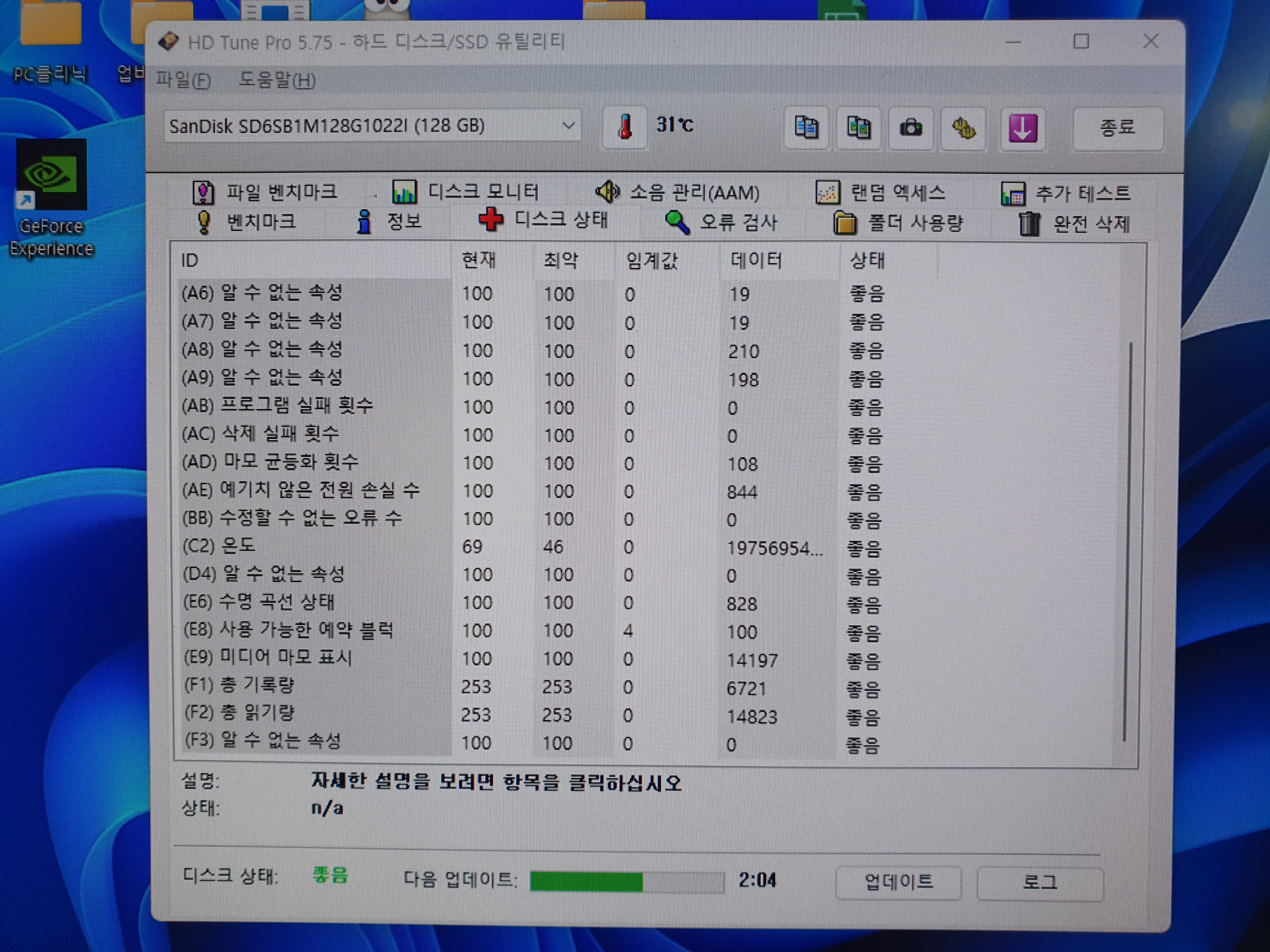Image resolution: width=1270 pixels, height=952 pixels.
Task: Click the 파일 벤치마크 tab icon
Action: tap(203, 193)
